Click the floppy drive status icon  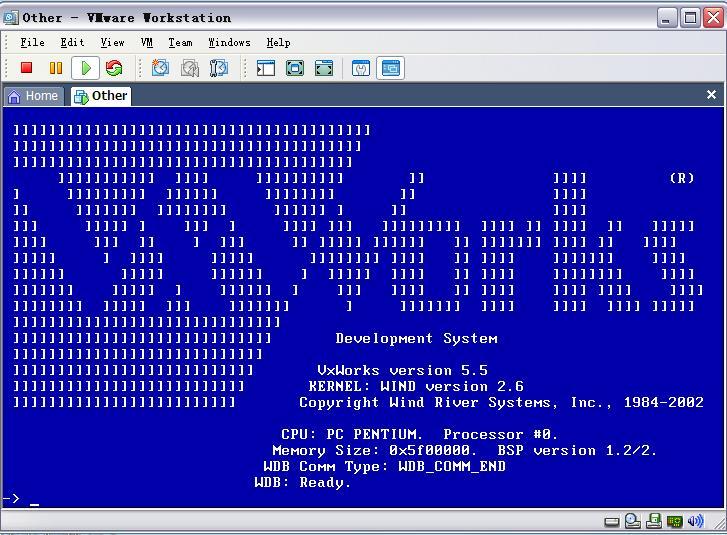pos(654,522)
